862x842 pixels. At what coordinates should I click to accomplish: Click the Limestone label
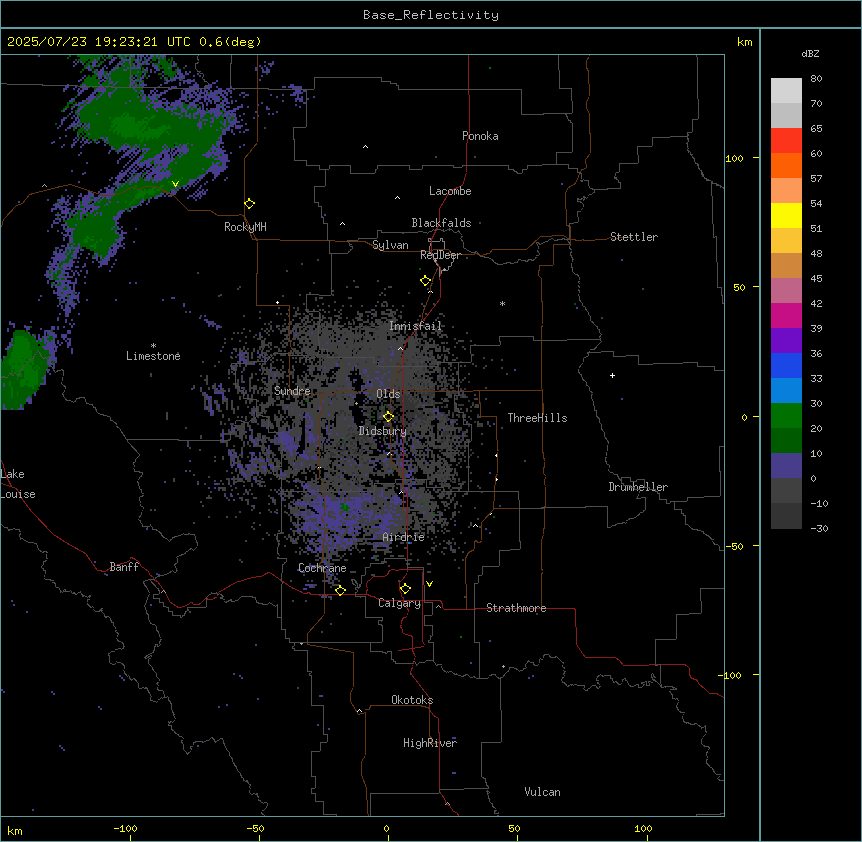pyautogui.click(x=153, y=356)
